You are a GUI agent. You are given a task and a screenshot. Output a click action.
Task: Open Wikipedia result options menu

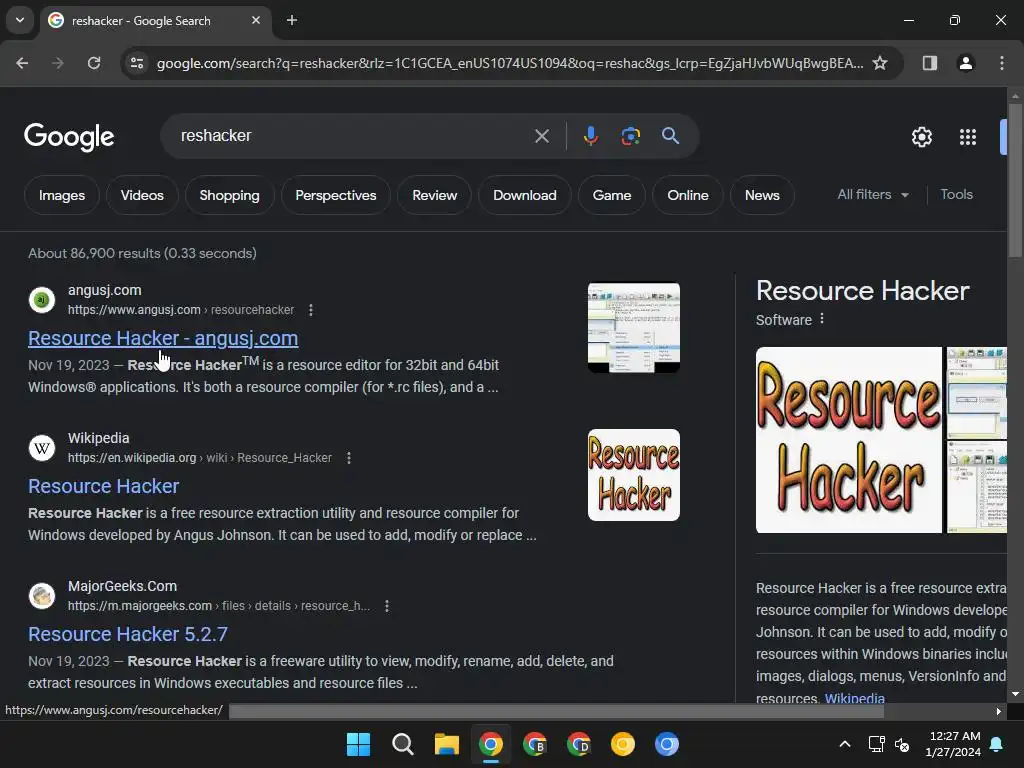pyautogui.click(x=349, y=458)
